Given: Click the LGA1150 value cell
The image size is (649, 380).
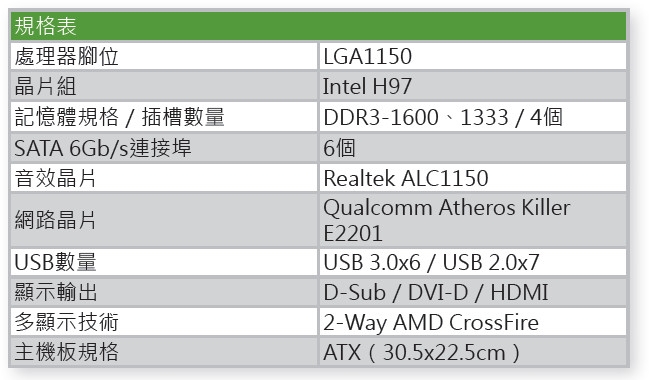Looking at the screenshot, I should pyautogui.click(x=472, y=56).
